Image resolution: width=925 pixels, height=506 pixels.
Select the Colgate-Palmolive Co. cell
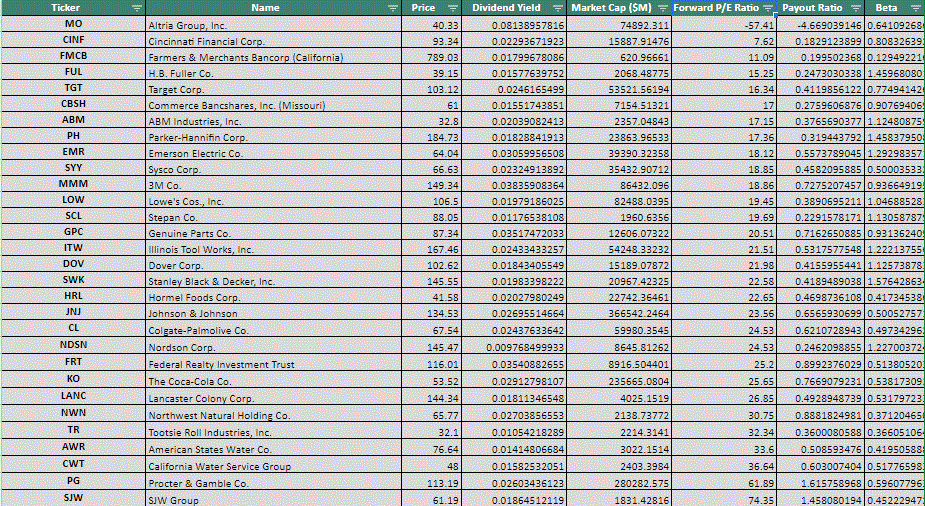[x=274, y=328]
